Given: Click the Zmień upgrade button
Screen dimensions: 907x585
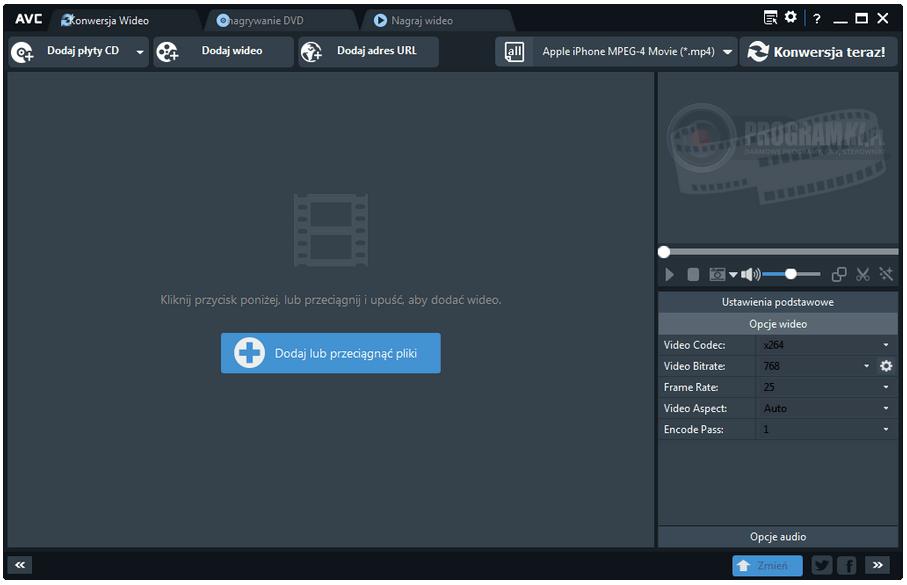Looking at the screenshot, I should tap(768, 566).
